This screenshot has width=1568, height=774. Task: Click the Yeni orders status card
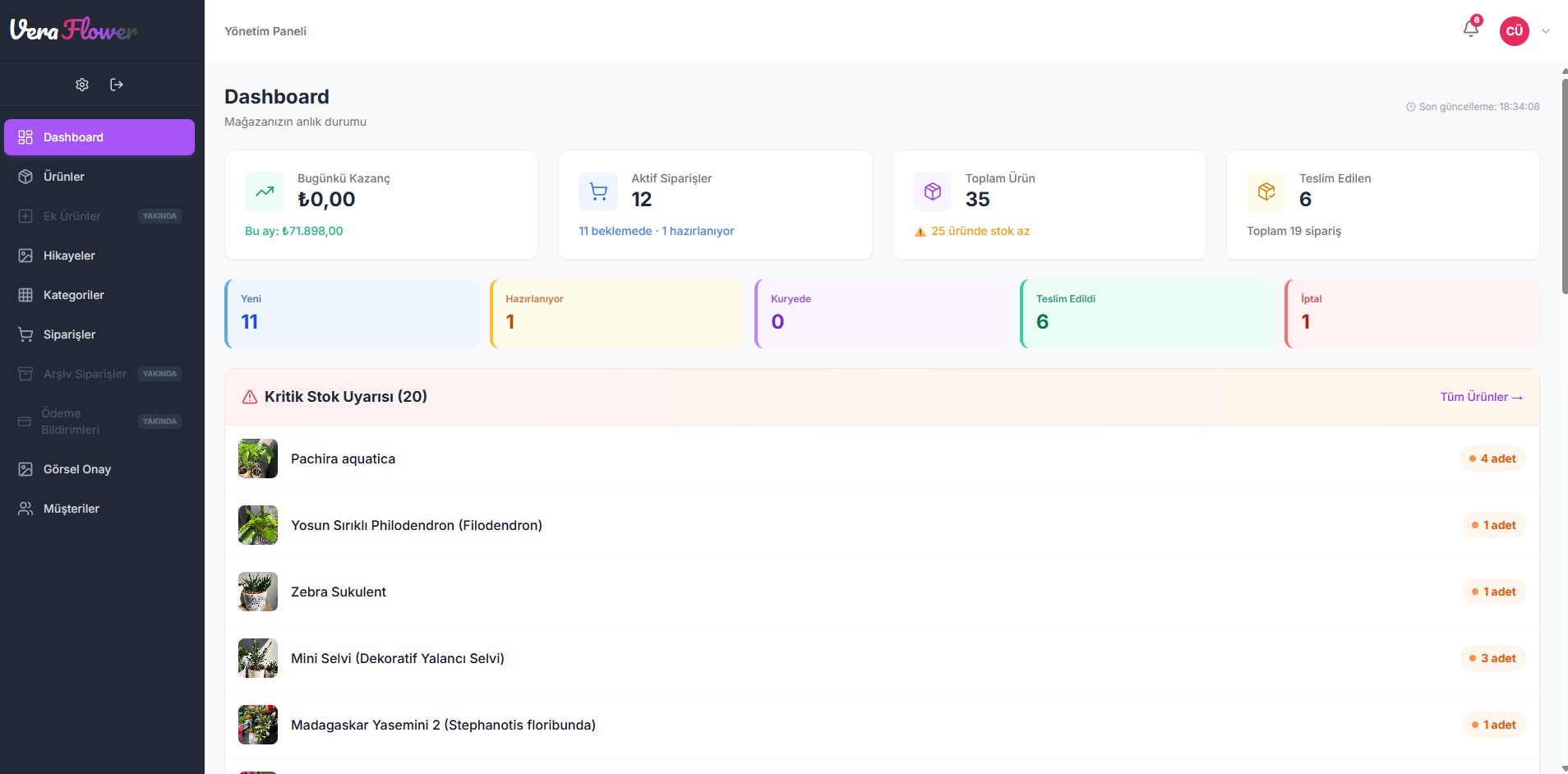click(352, 314)
